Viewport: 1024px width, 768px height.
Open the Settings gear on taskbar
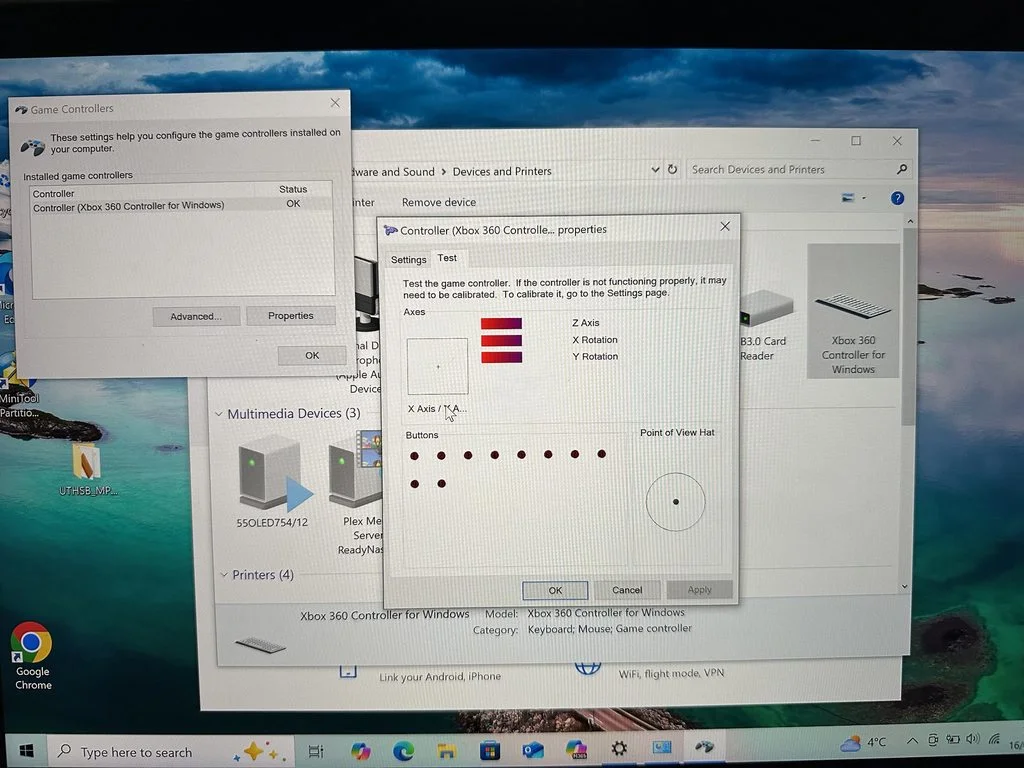coord(618,748)
